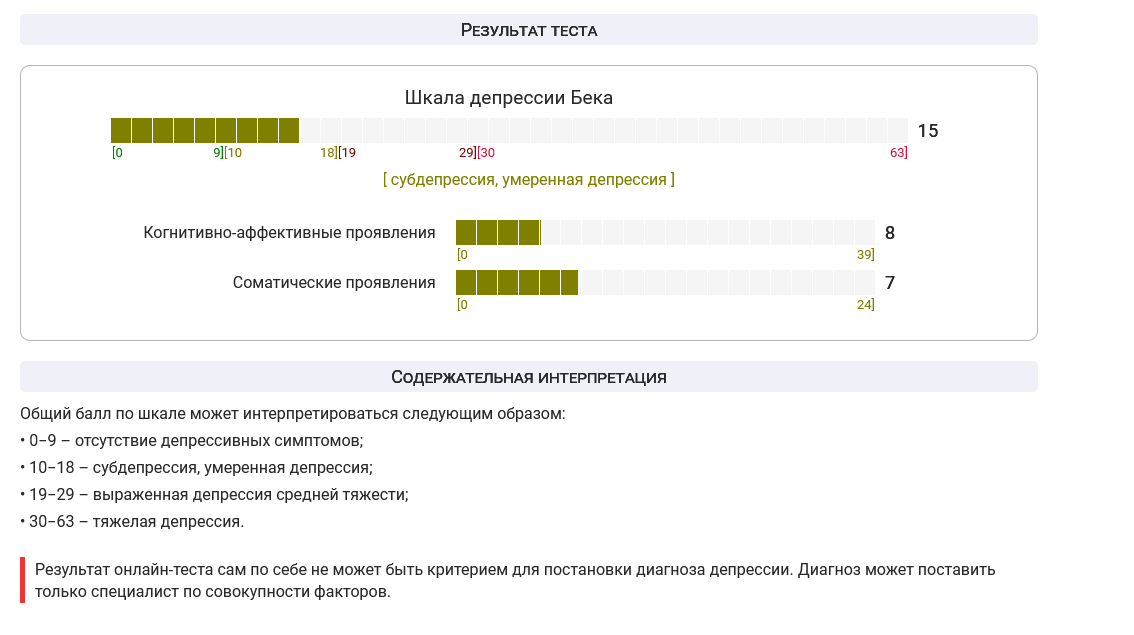Viewport: 1134px width, 635px height.
Task: Click the 19–29 выраженная депрессия средней тяжести line
Action: pyautogui.click(x=214, y=495)
